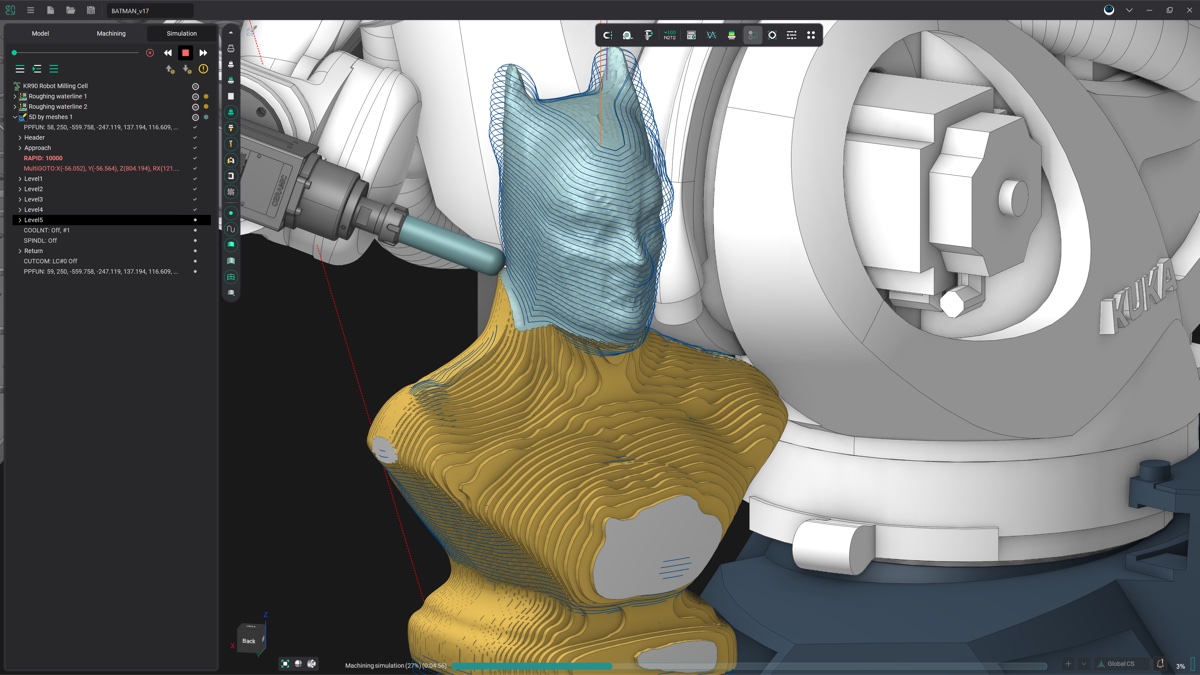
Task: Click the Back view orientation cube
Action: tap(248, 640)
